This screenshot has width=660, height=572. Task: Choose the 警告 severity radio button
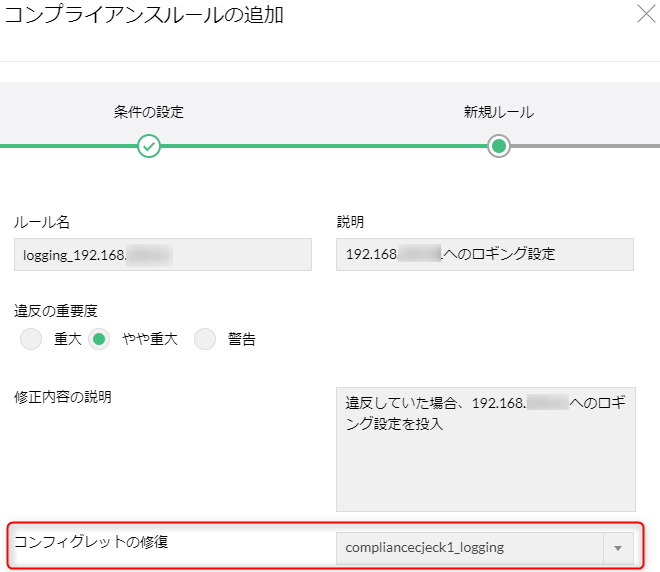(x=205, y=339)
